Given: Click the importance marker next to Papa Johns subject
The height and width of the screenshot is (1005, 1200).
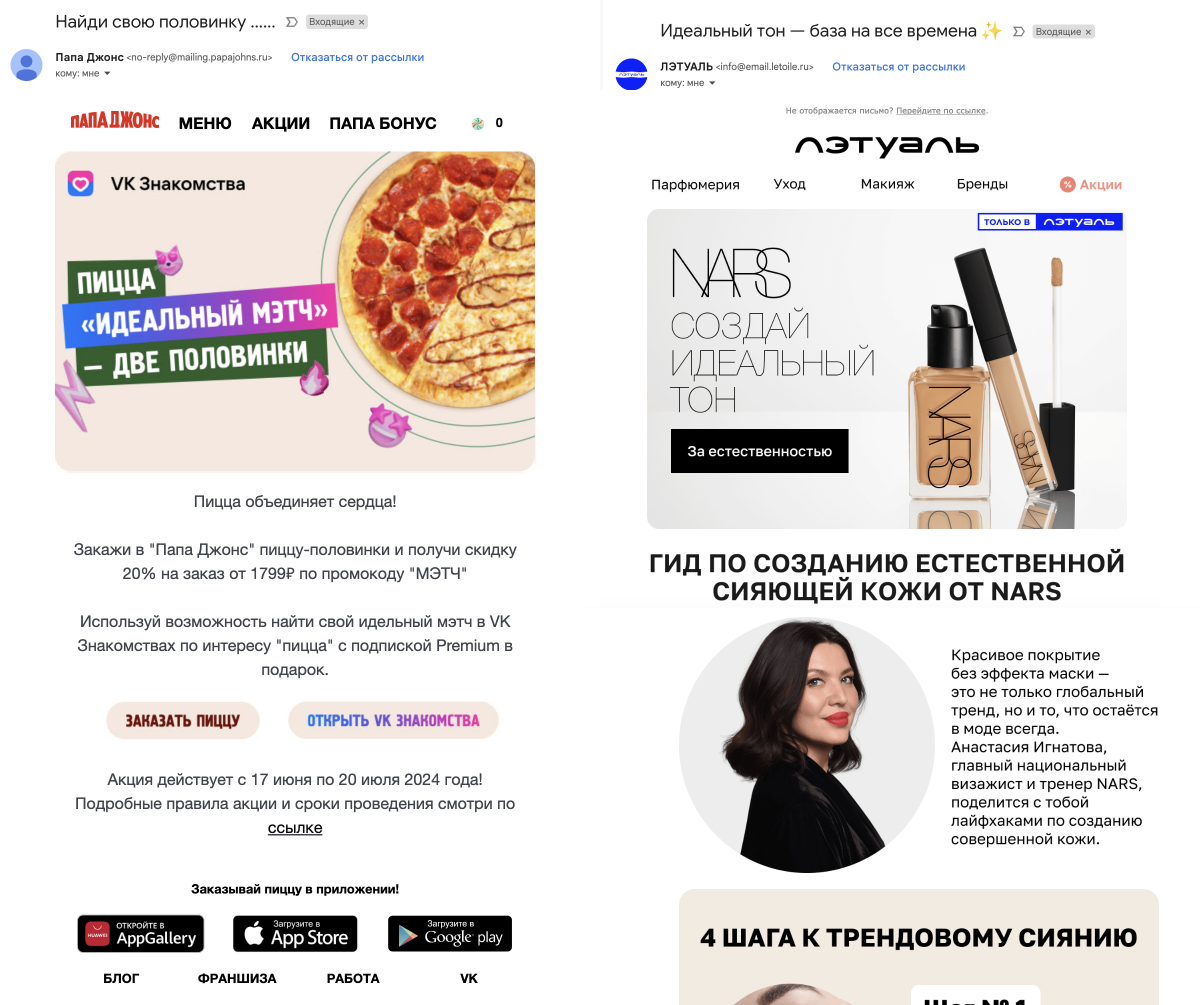Looking at the screenshot, I should tap(291, 21).
